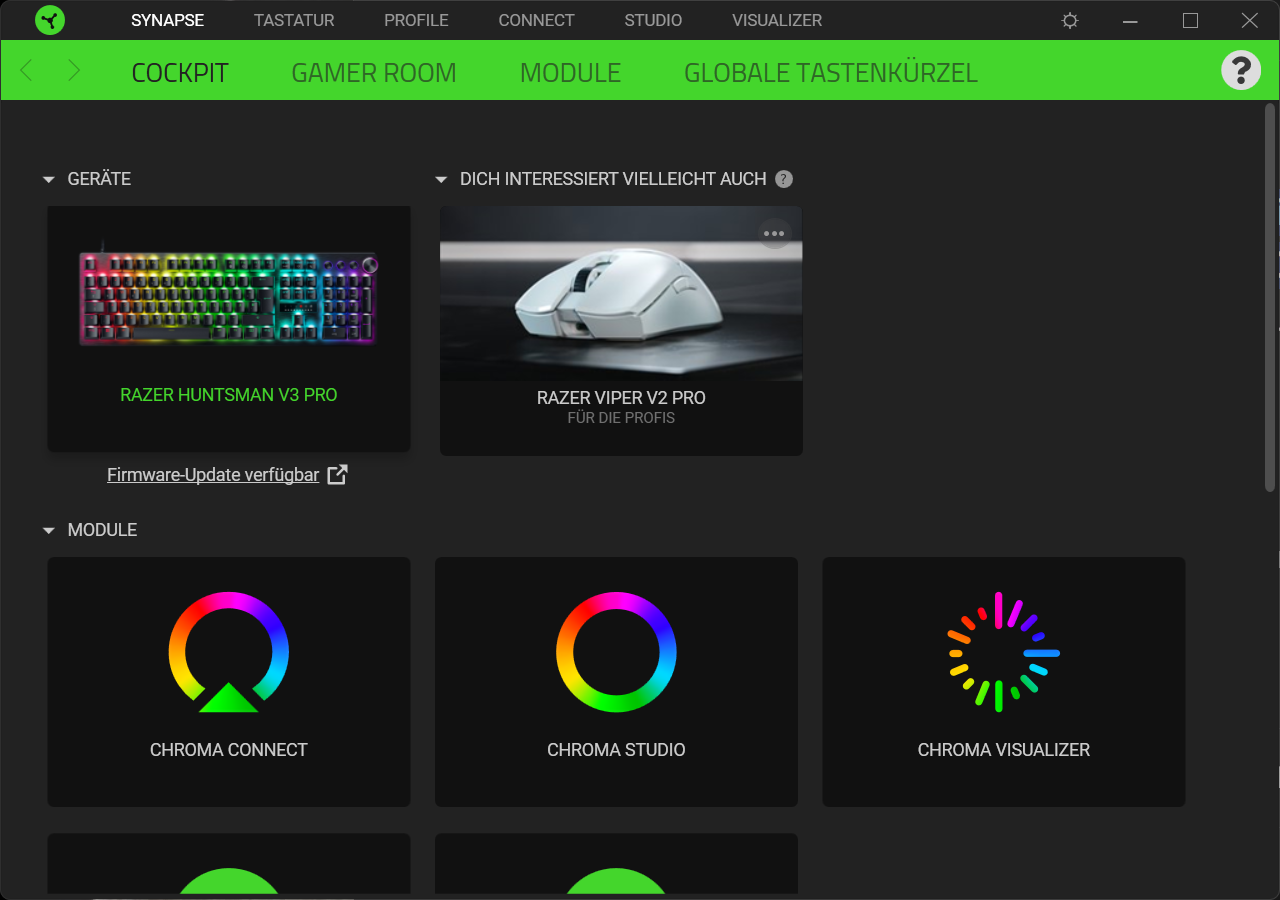The image size is (1280, 900).
Task: Click the info icon beside Dich interessiert vielleicht auch
Action: [x=784, y=179]
